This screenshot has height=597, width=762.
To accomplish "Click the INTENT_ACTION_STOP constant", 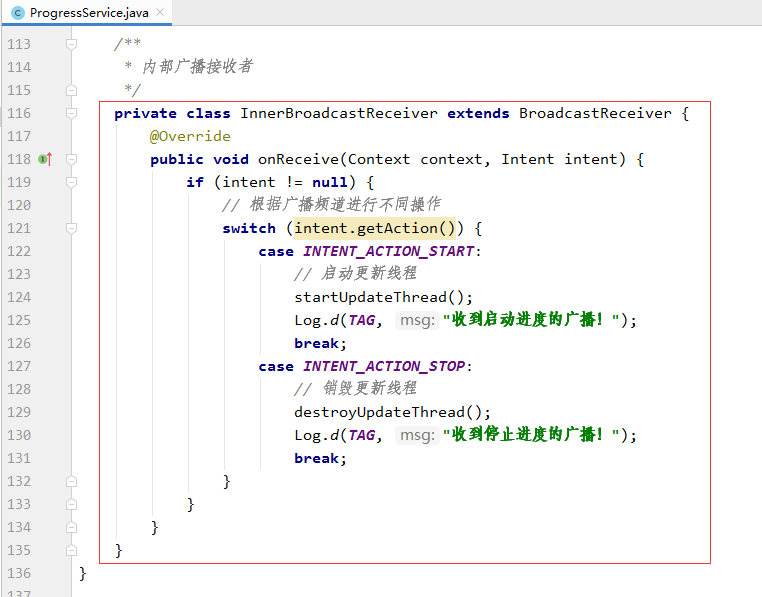I will pos(384,366).
